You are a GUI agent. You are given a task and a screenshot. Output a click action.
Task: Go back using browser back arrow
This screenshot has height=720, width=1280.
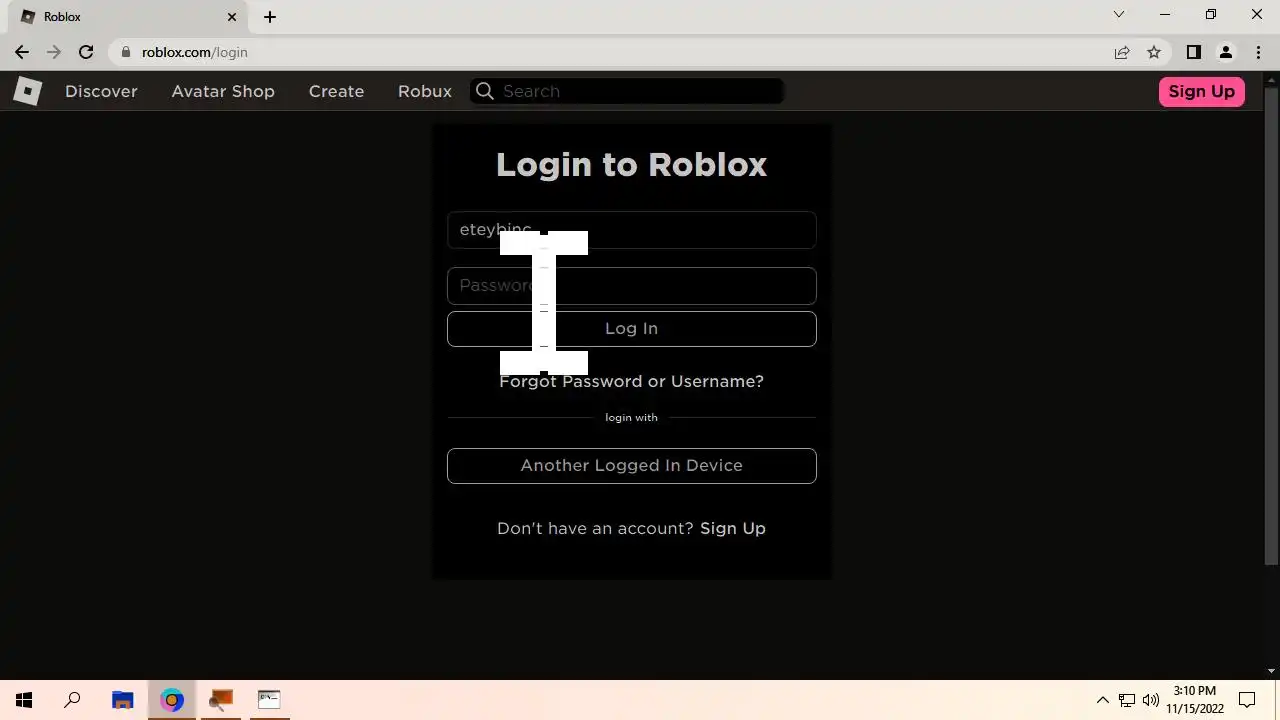(22, 52)
